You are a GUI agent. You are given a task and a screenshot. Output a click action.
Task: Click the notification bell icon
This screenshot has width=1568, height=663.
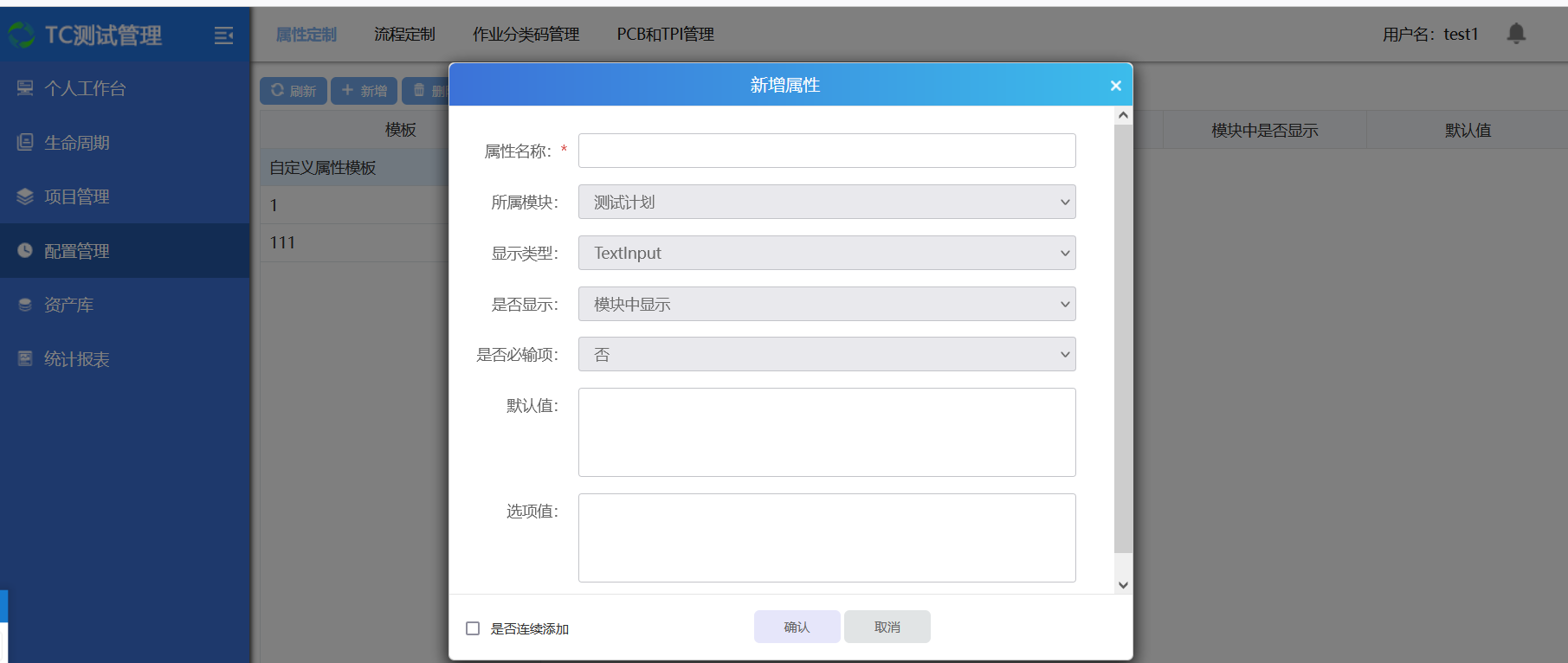coord(1515,34)
